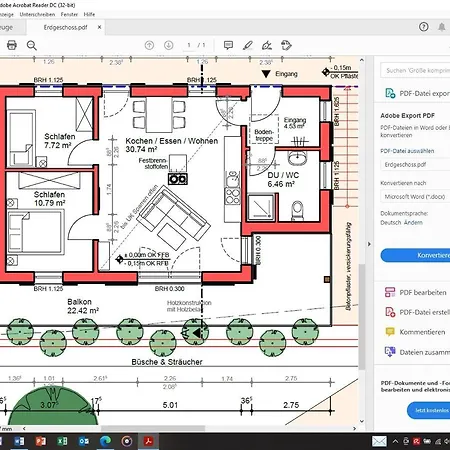This screenshot has width=450, height=450.
Task: Click 'Schlafen 7.72 m²' room label
Action: pyautogui.click(x=59, y=141)
